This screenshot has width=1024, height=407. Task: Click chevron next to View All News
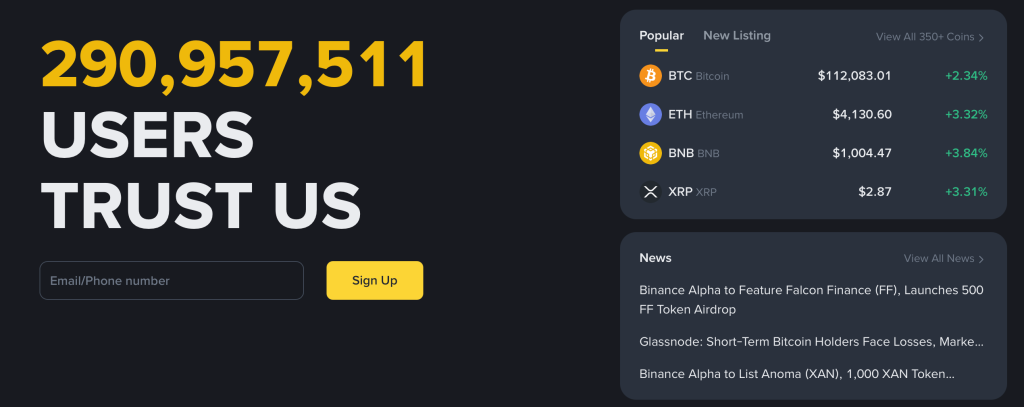(982, 259)
